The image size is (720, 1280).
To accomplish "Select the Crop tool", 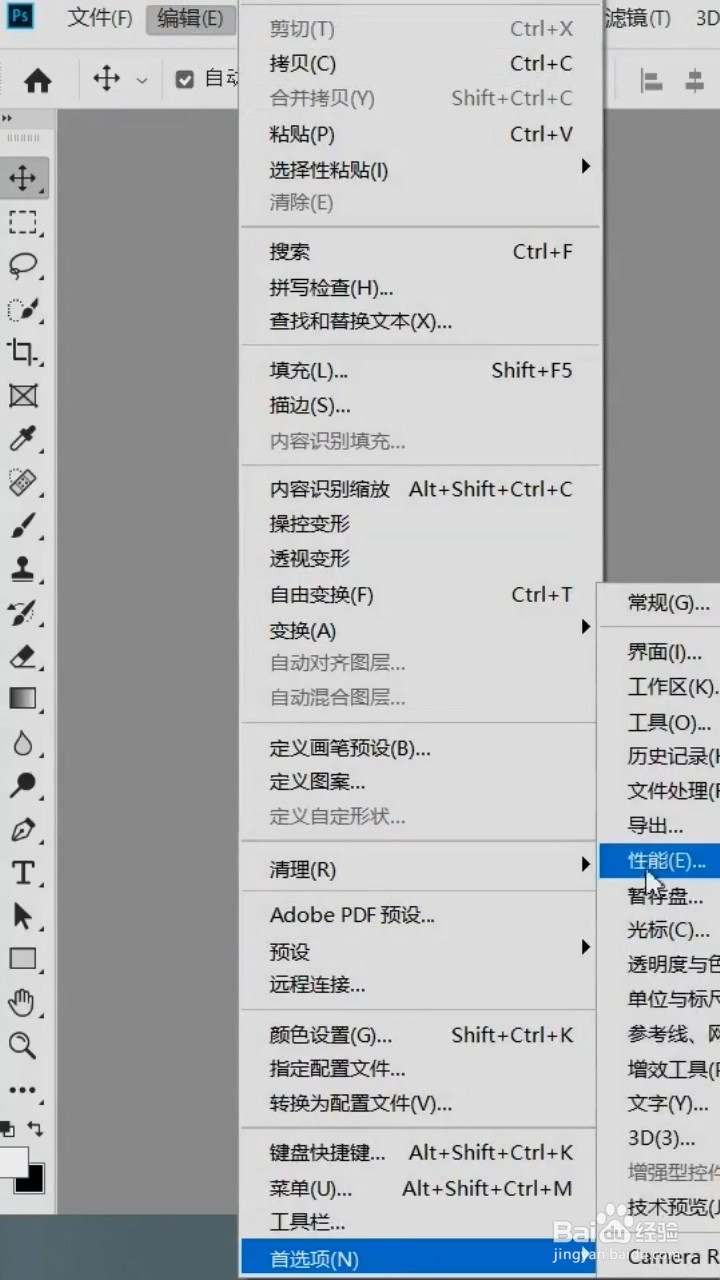I will pyautogui.click(x=23, y=352).
